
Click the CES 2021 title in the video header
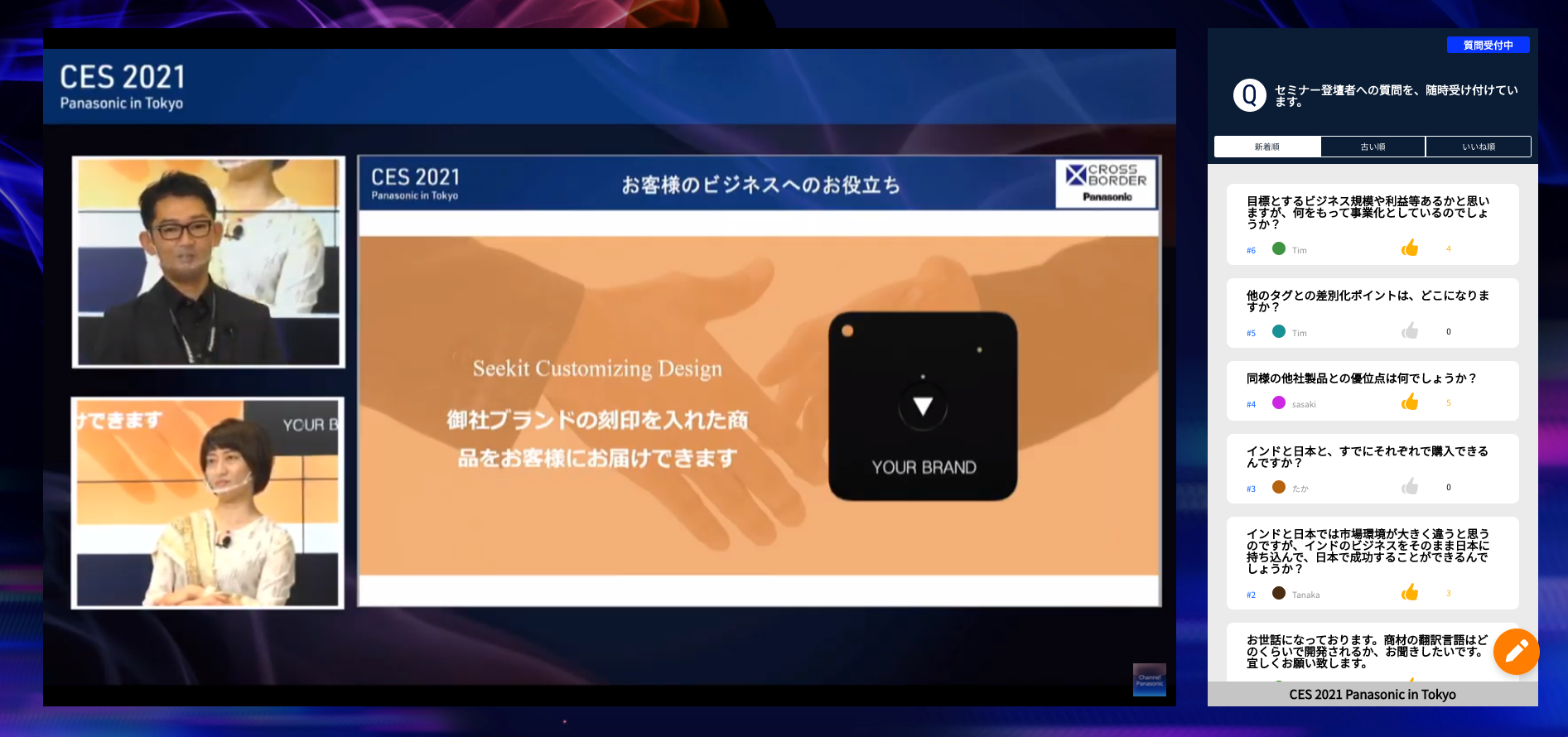point(123,77)
